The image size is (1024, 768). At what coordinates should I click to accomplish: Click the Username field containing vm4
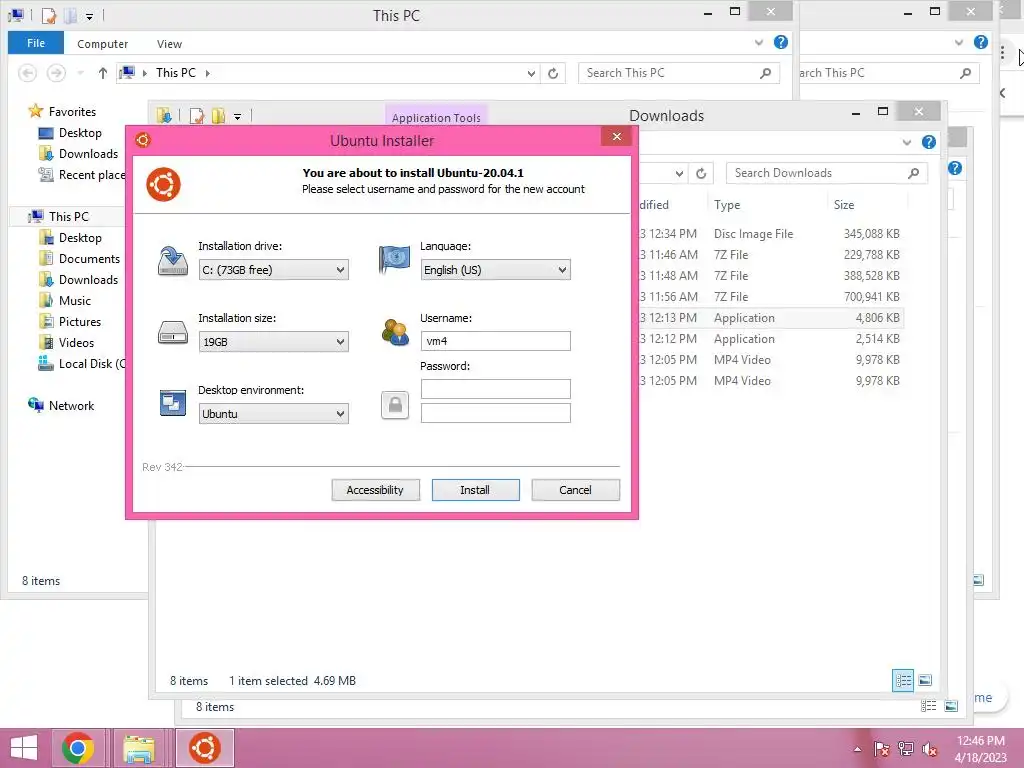tap(495, 341)
